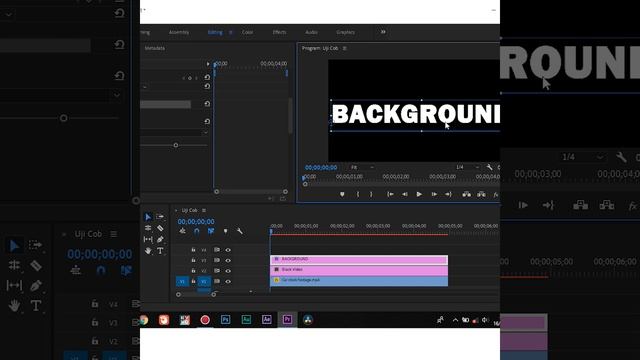This screenshot has width=640, height=360.
Task: Click the Lift button
Action: coord(466,194)
